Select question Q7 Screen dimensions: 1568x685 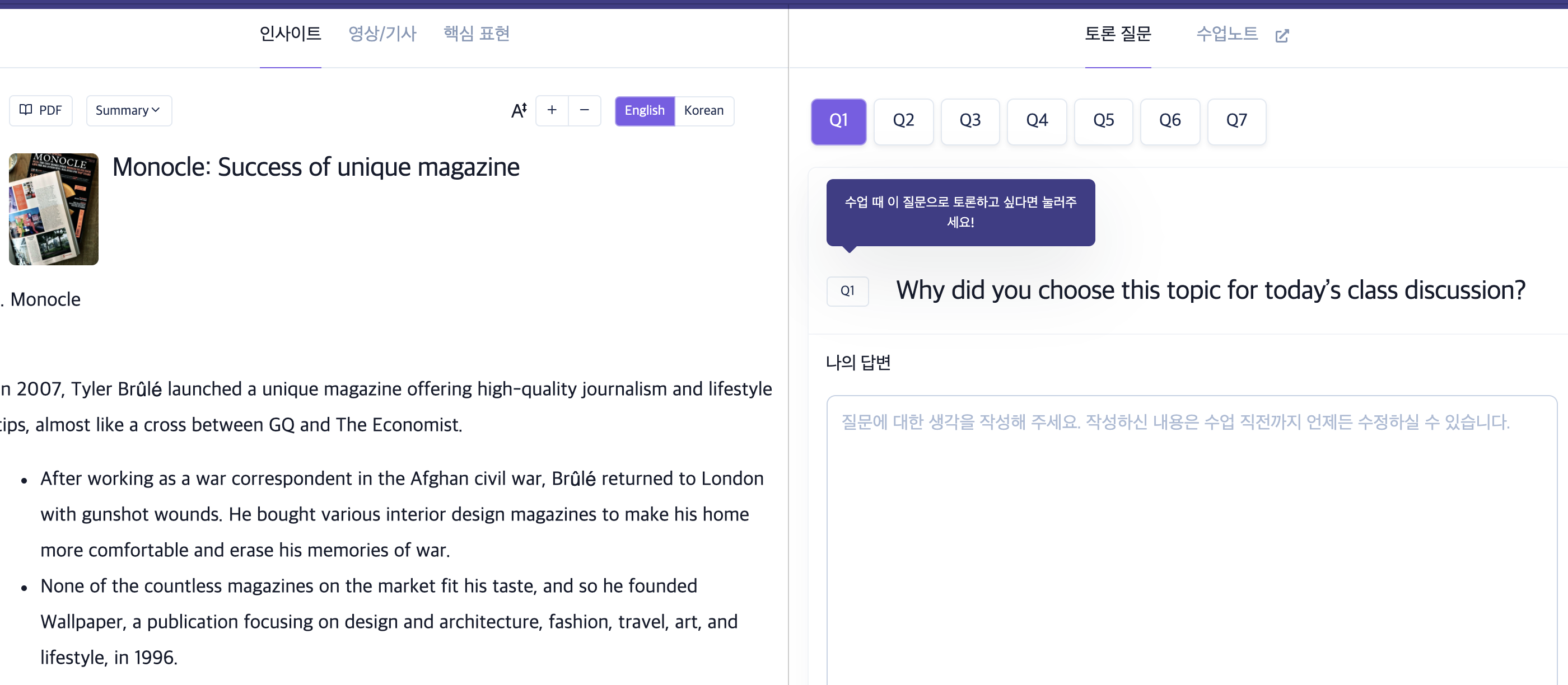[1236, 120]
